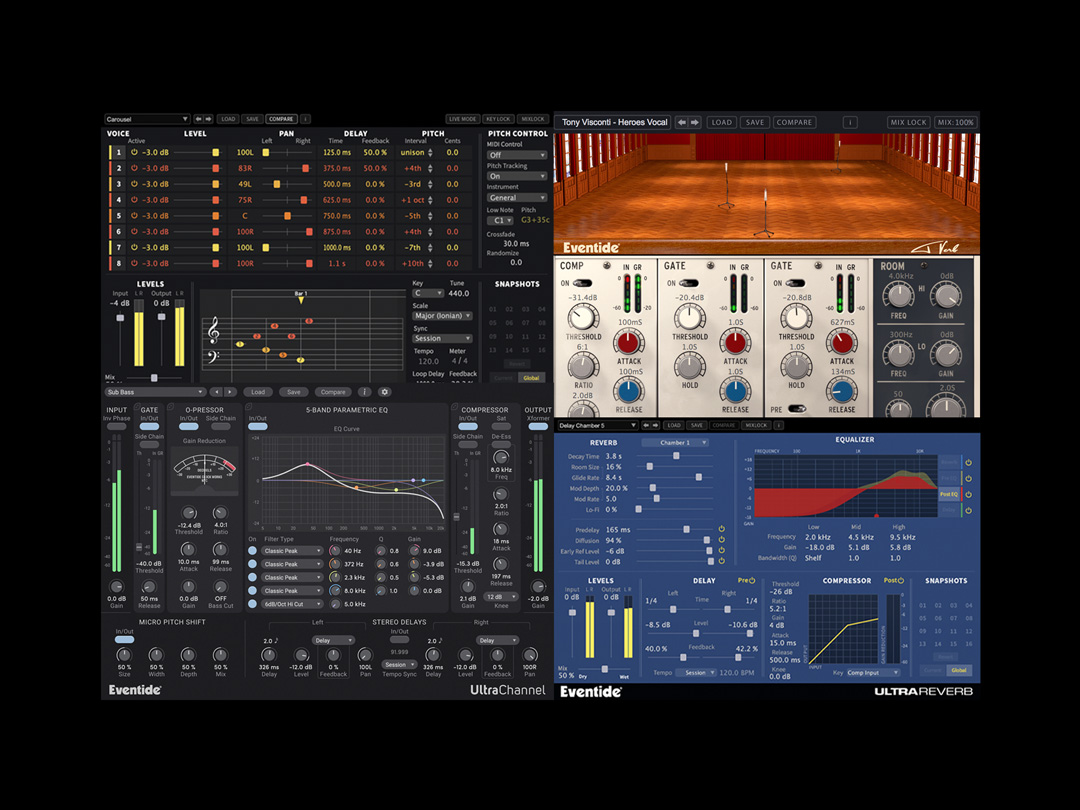Select Global tab in UltraReverb Snapshots
This screenshot has width=1080, height=810.
[959, 670]
